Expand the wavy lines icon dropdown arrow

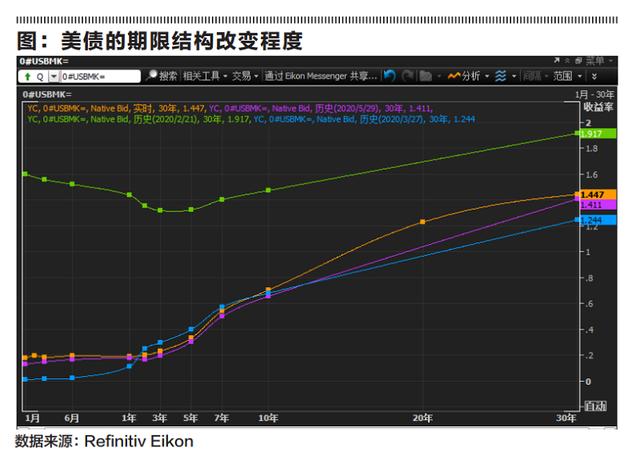tap(514, 76)
